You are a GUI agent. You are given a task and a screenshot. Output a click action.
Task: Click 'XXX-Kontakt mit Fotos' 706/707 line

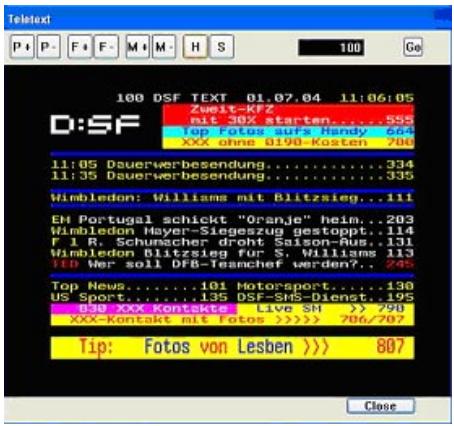click(232, 320)
